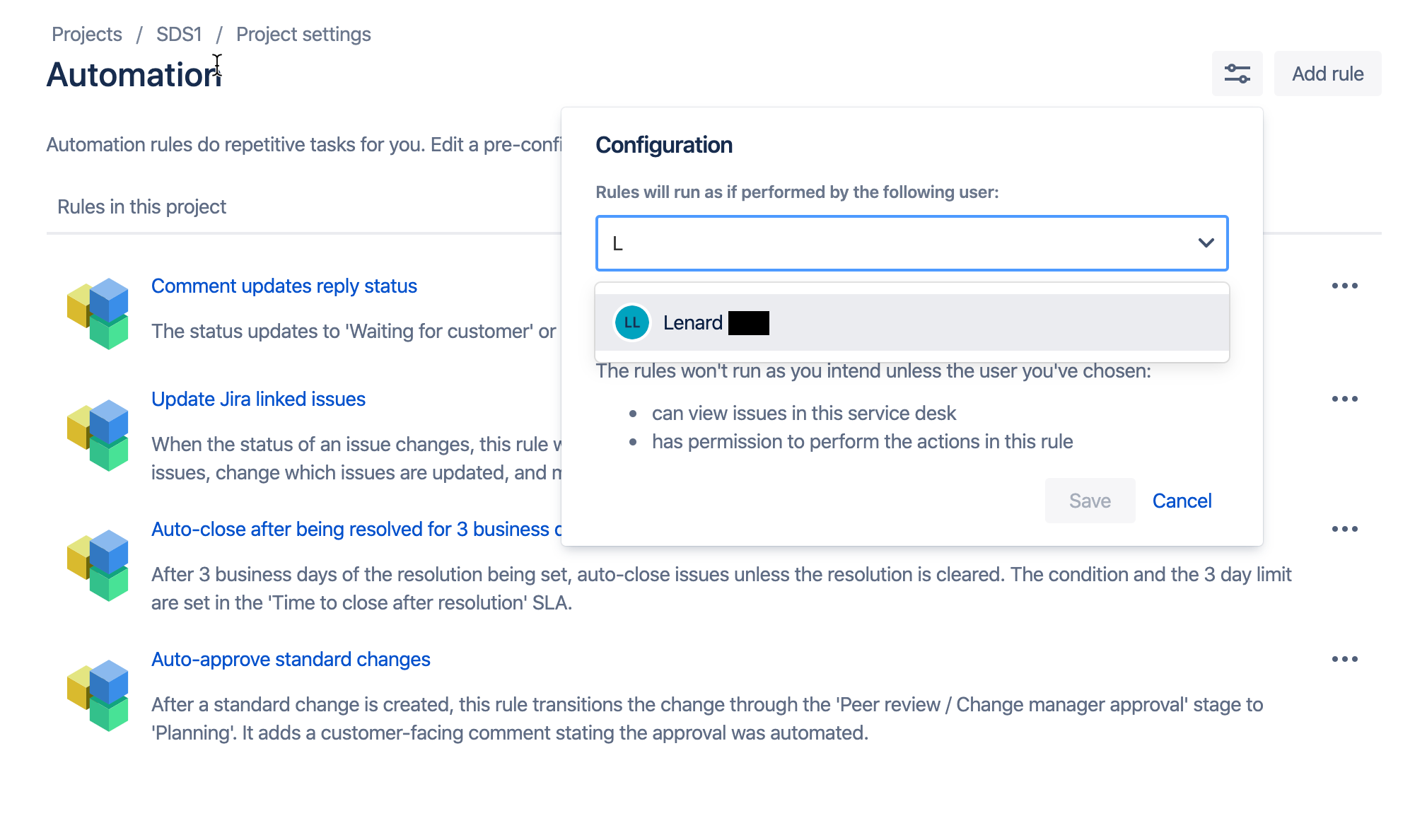Navigate to the Projects breadcrumb
This screenshot has height=840, width=1427.
(x=86, y=34)
